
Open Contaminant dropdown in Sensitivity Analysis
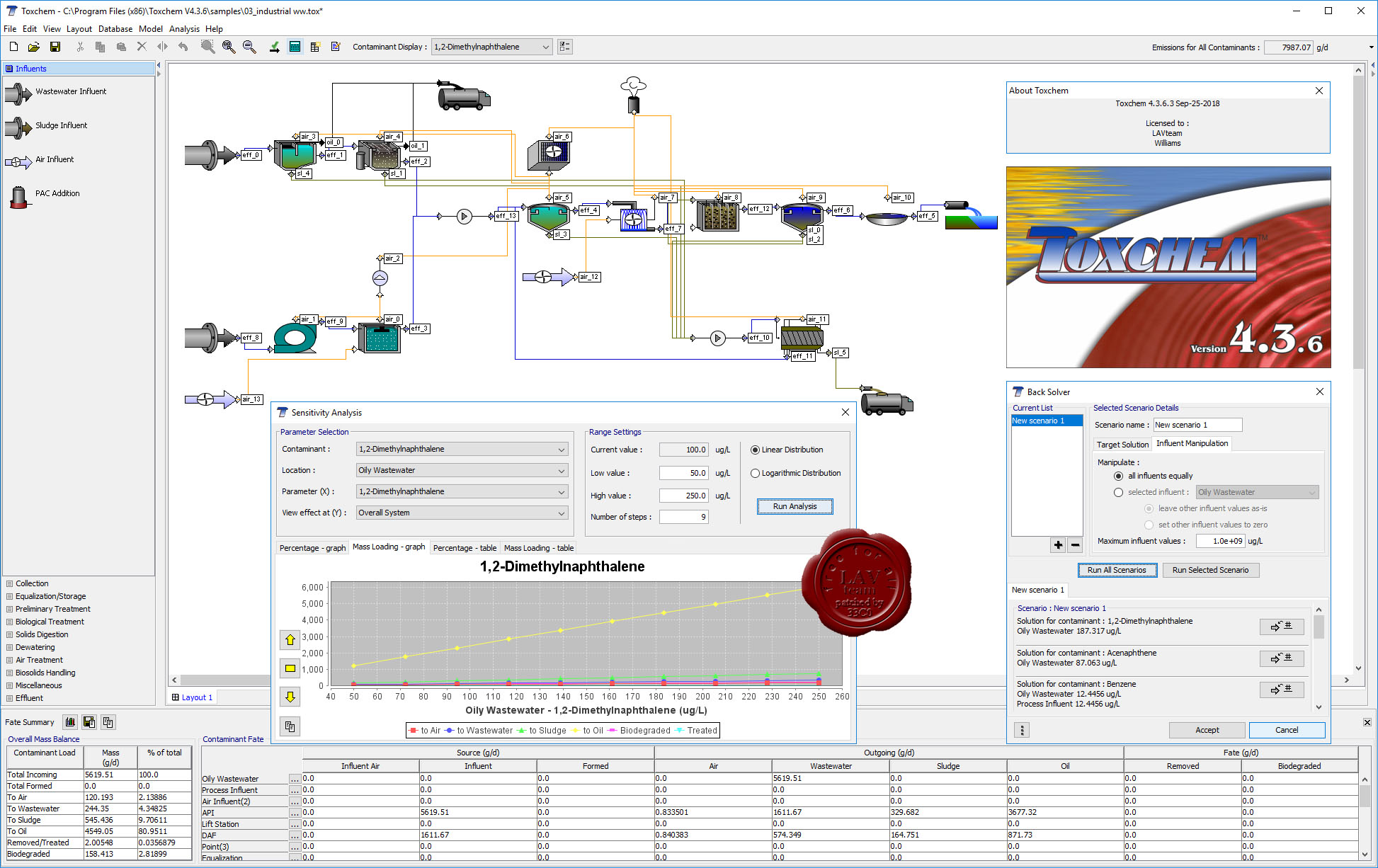click(462, 450)
